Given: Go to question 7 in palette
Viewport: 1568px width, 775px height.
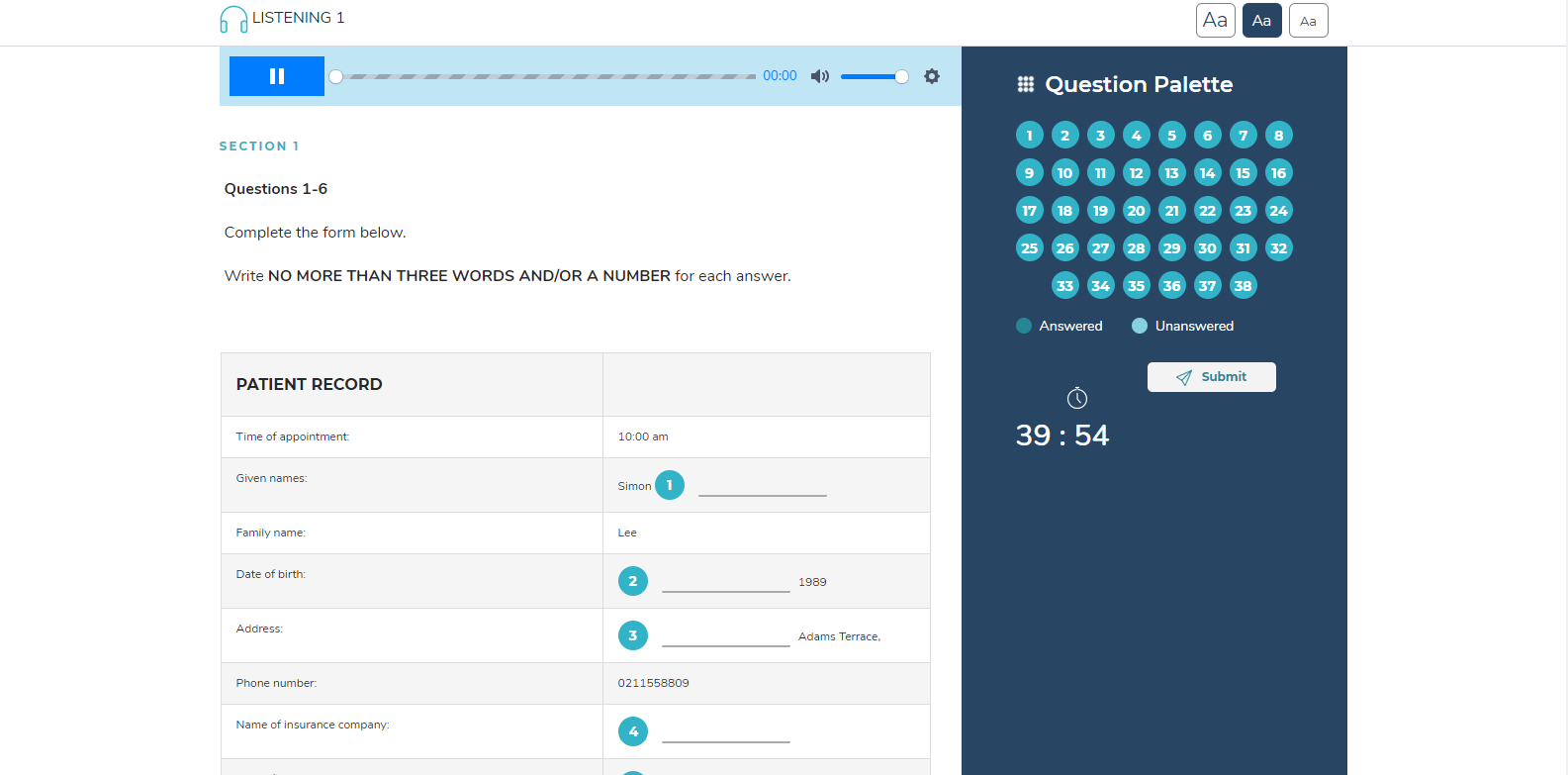Looking at the screenshot, I should [x=1244, y=136].
